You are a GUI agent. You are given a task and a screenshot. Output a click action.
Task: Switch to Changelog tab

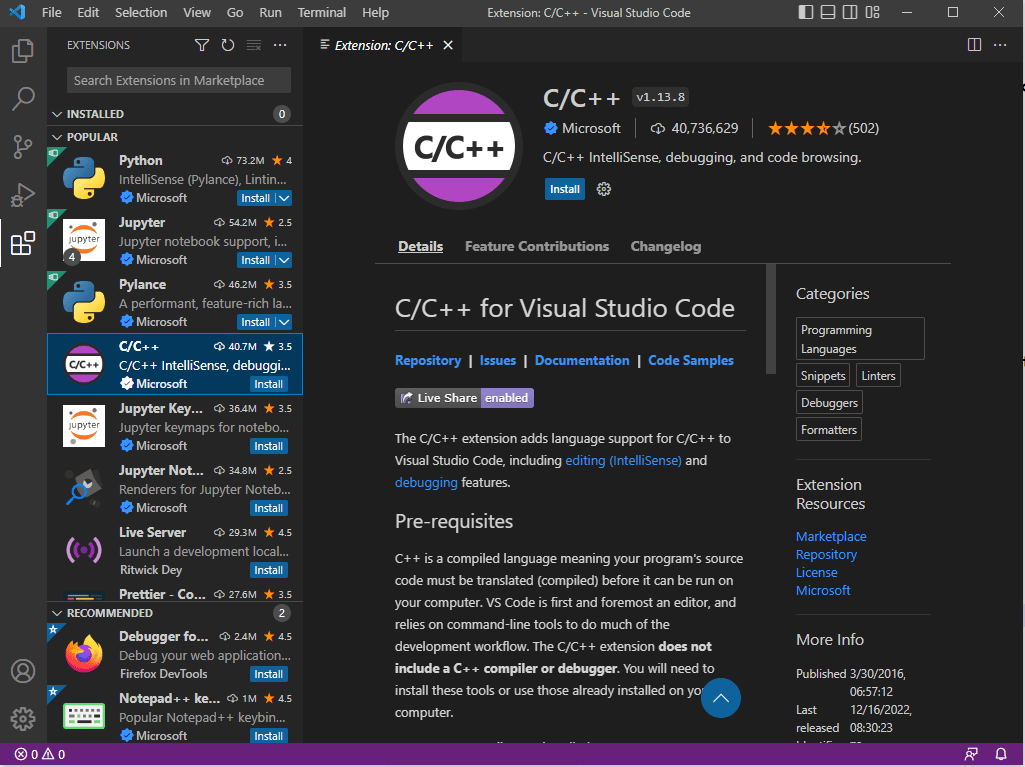tap(665, 247)
